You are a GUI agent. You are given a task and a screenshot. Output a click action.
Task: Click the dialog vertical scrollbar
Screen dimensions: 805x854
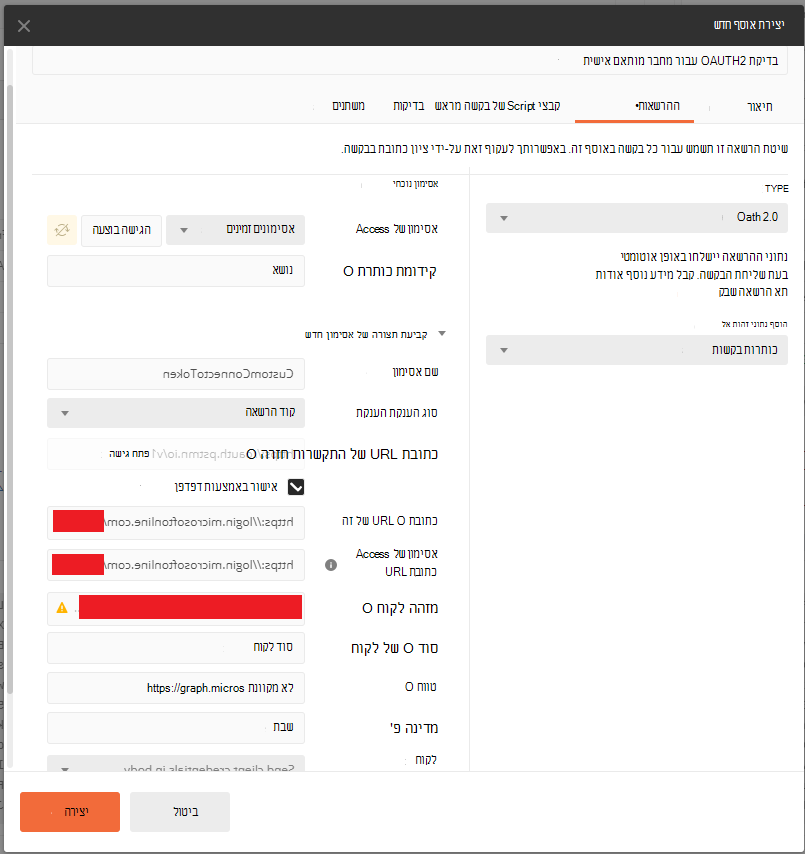tap(9, 389)
